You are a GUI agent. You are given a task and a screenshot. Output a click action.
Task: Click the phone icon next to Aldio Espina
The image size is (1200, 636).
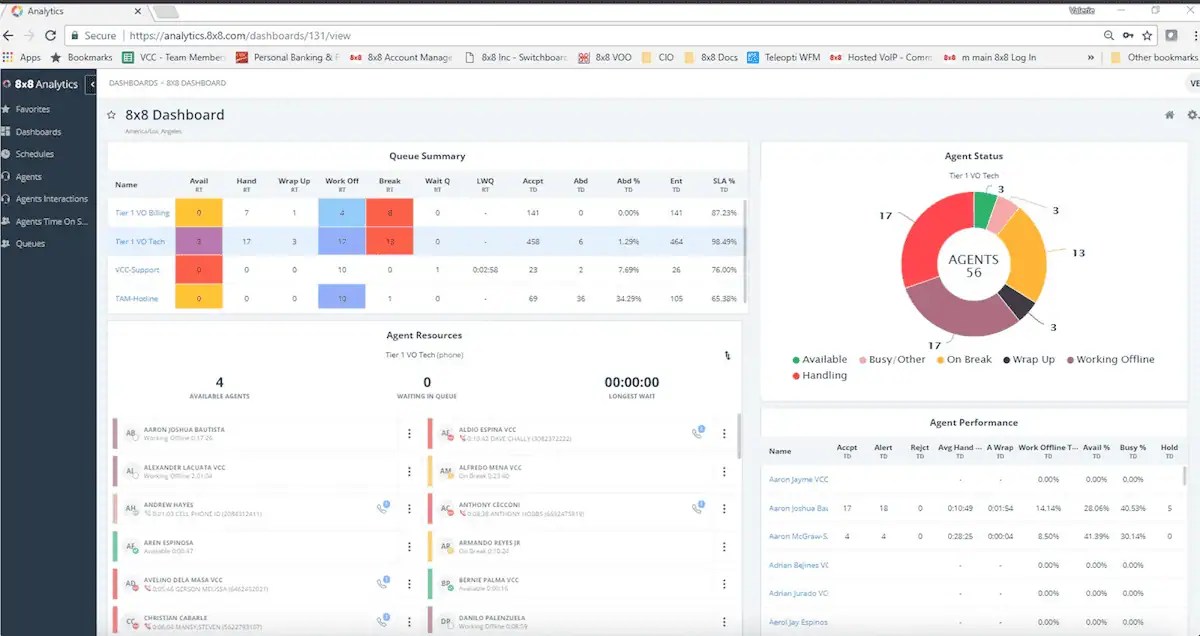click(x=698, y=433)
